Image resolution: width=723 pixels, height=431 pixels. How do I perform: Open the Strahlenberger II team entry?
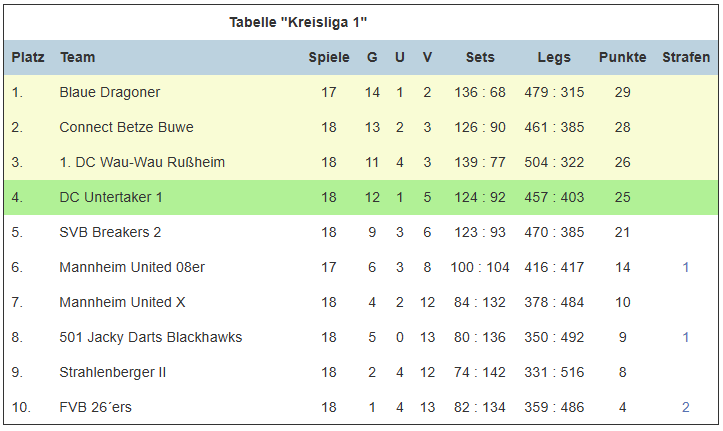click(x=113, y=372)
